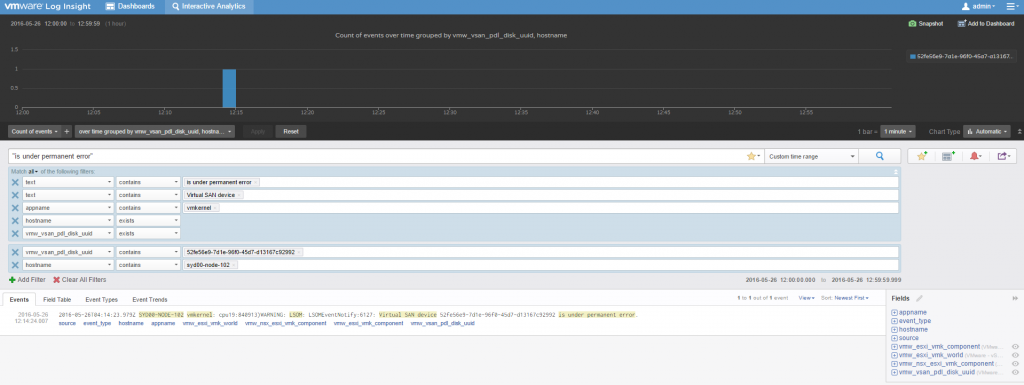Expand the appname field
This screenshot has width=1024, height=385.
click(894, 313)
